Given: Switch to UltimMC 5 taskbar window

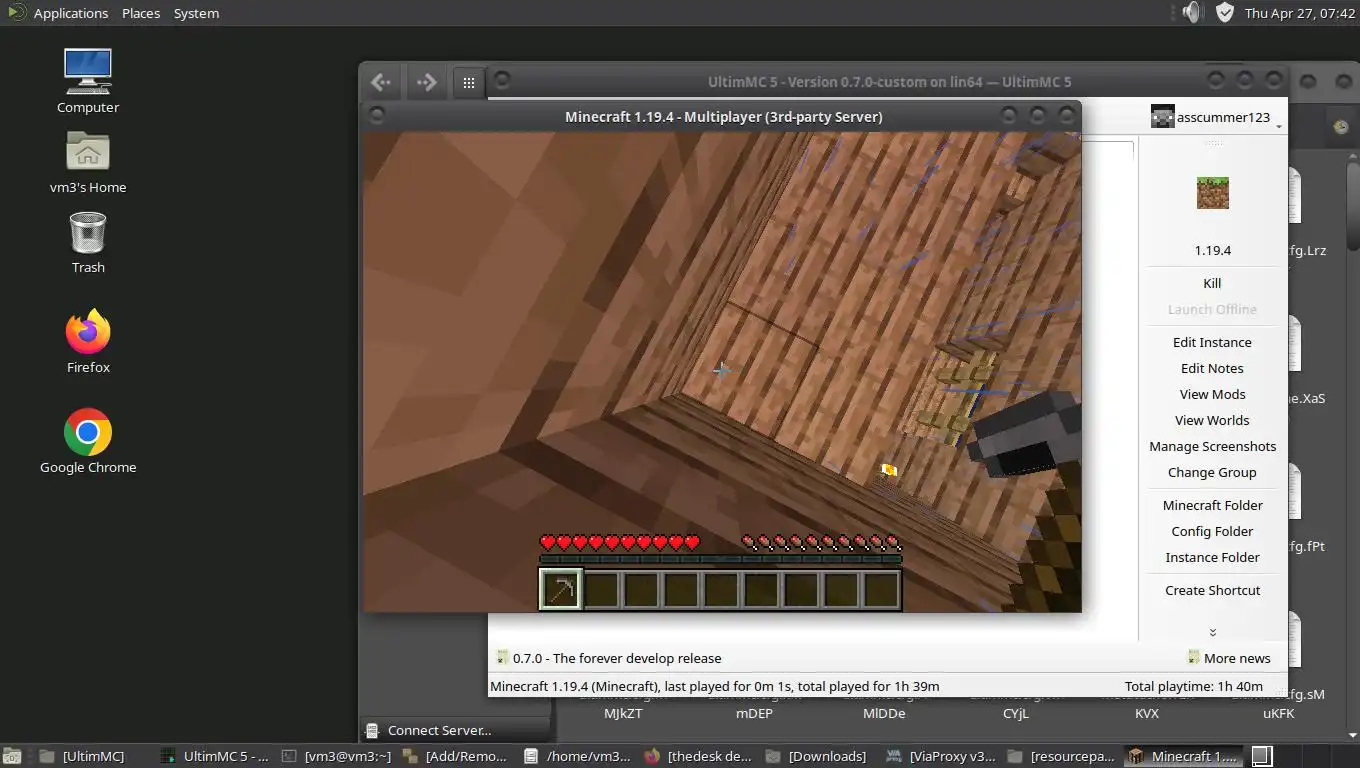Looking at the screenshot, I should pos(215,756).
